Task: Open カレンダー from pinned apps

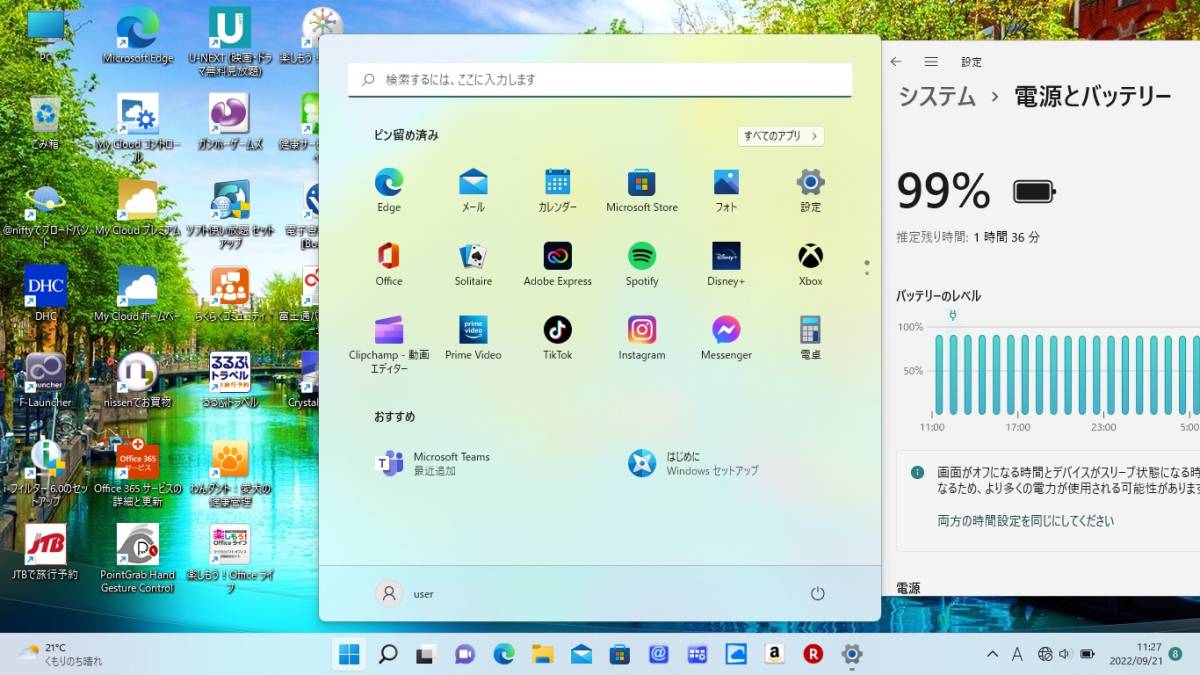Action: click(557, 190)
